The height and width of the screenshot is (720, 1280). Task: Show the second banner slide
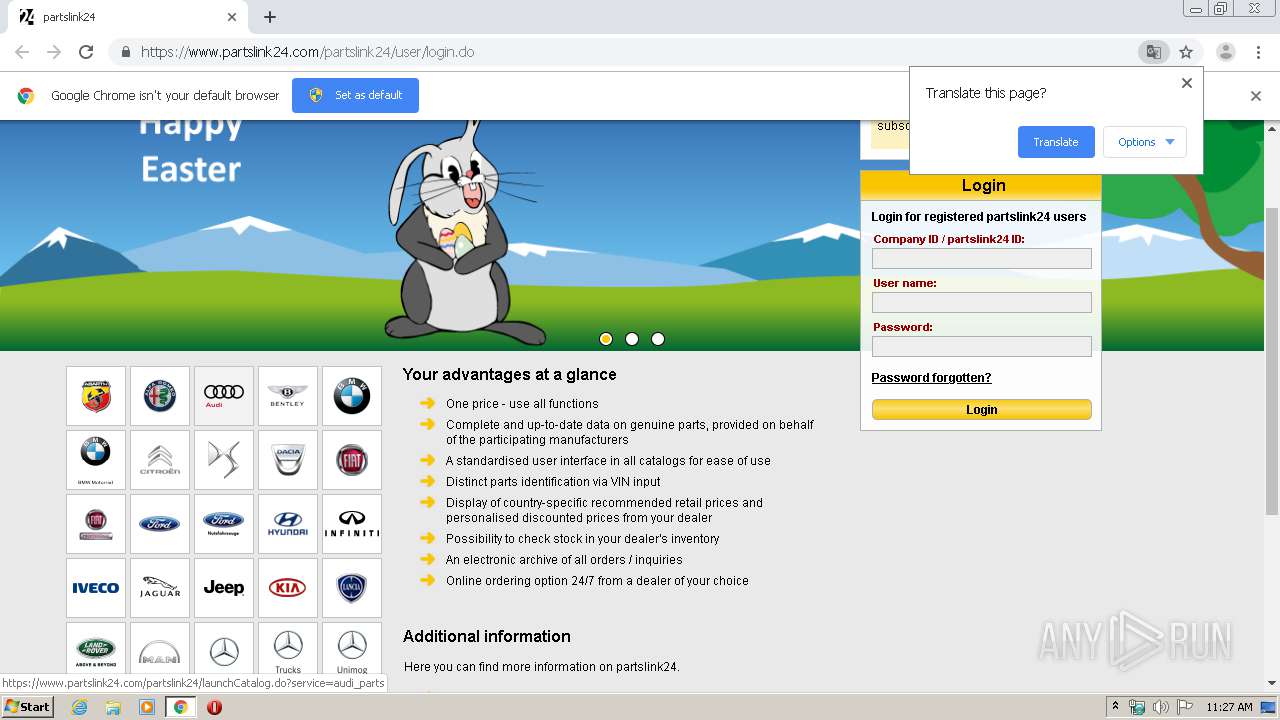632,339
